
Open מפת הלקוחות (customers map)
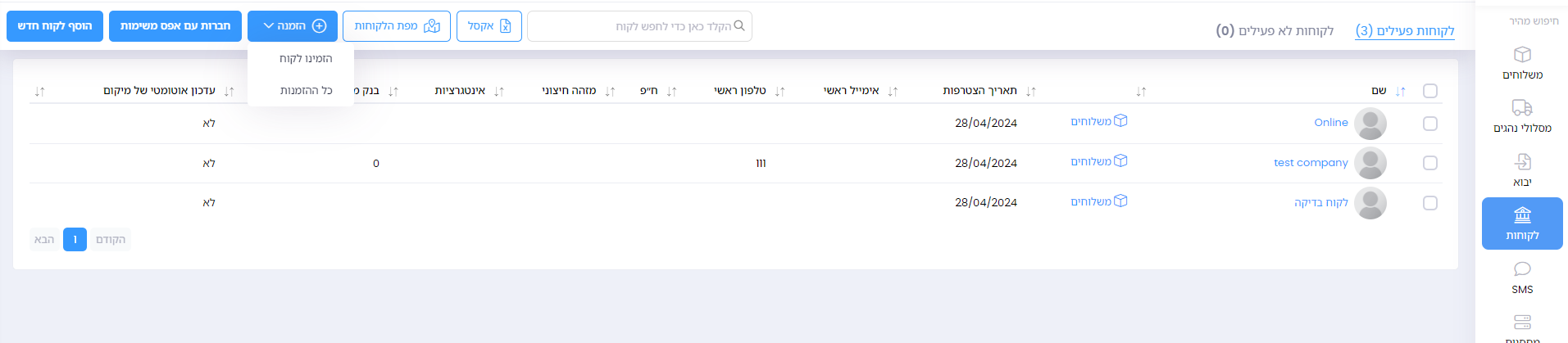[397, 26]
